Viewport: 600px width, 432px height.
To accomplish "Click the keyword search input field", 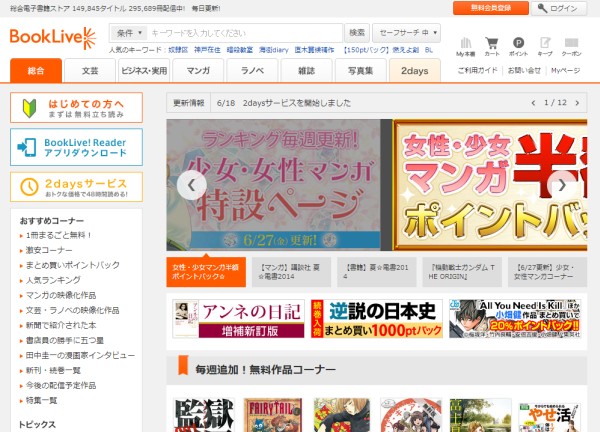I will (245, 32).
